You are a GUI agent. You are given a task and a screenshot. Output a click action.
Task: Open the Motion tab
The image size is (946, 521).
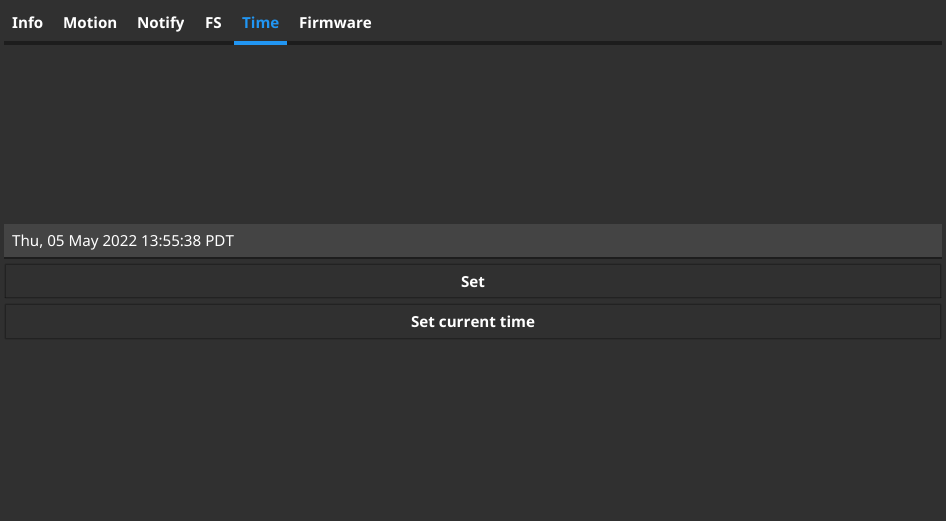(90, 22)
